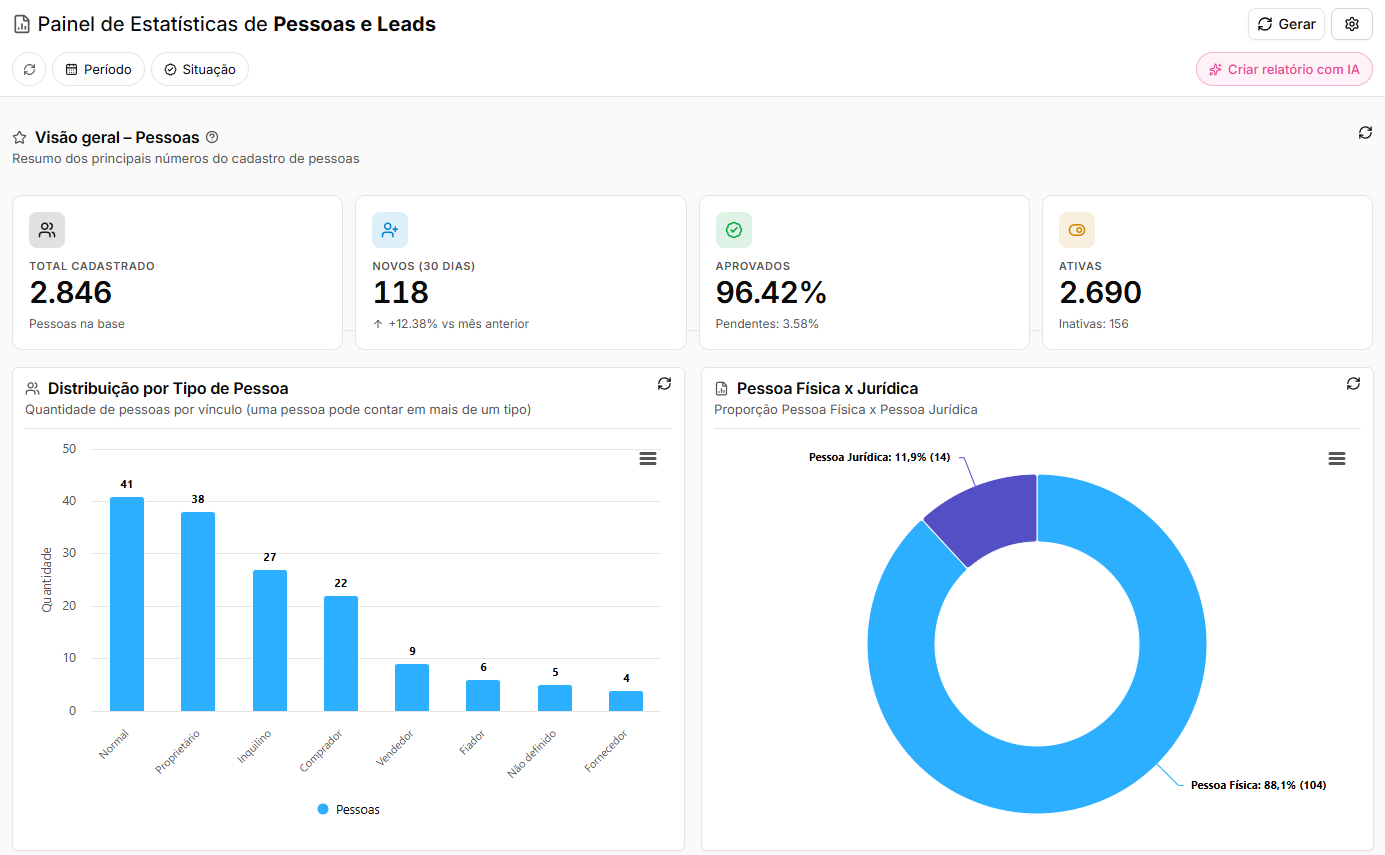Click the Total Cadastrado people icon
Image resolution: width=1385 pixels, height=855 pixels.
pos(47,230)
